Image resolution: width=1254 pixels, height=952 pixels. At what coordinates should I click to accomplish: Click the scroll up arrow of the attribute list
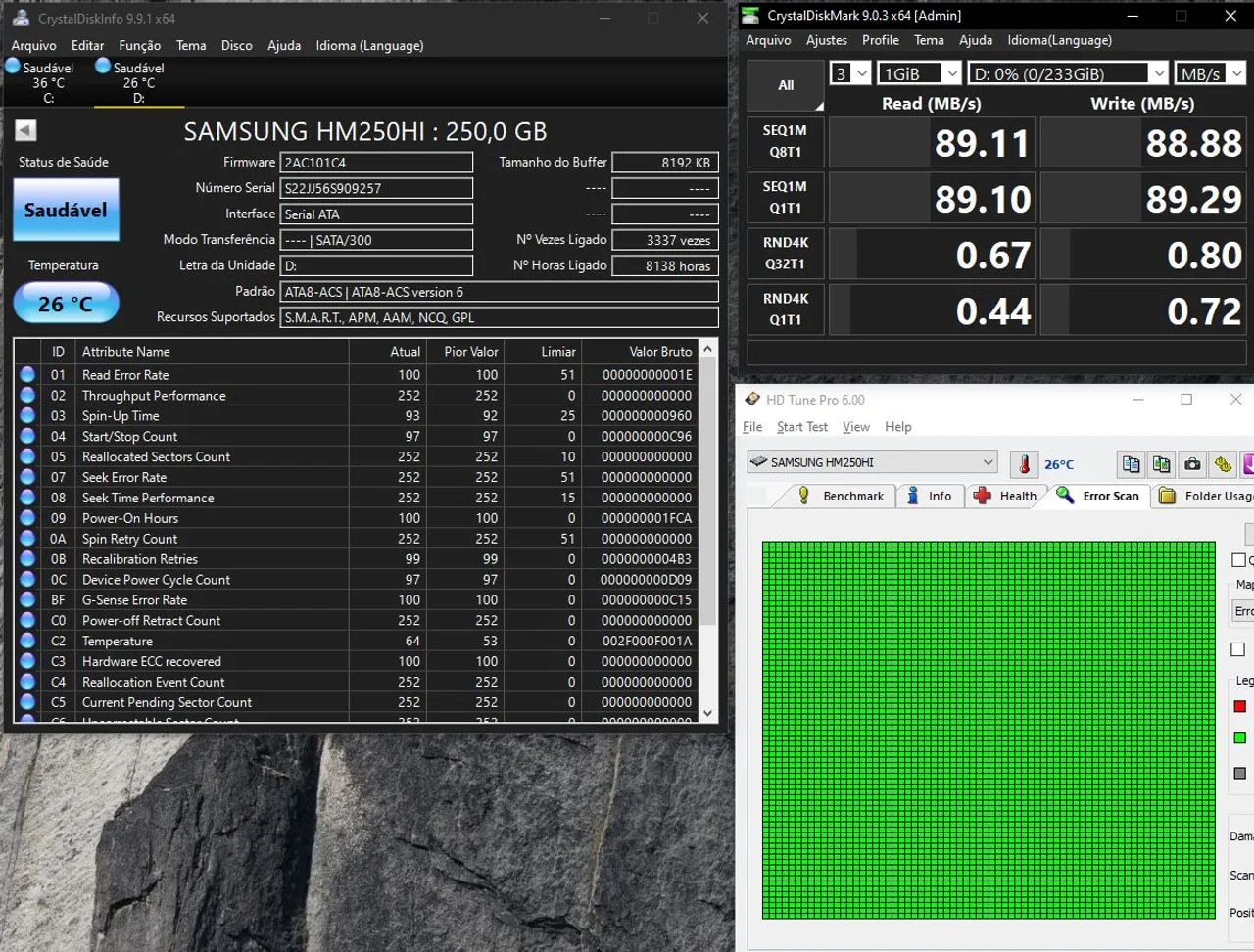(709, 349)
